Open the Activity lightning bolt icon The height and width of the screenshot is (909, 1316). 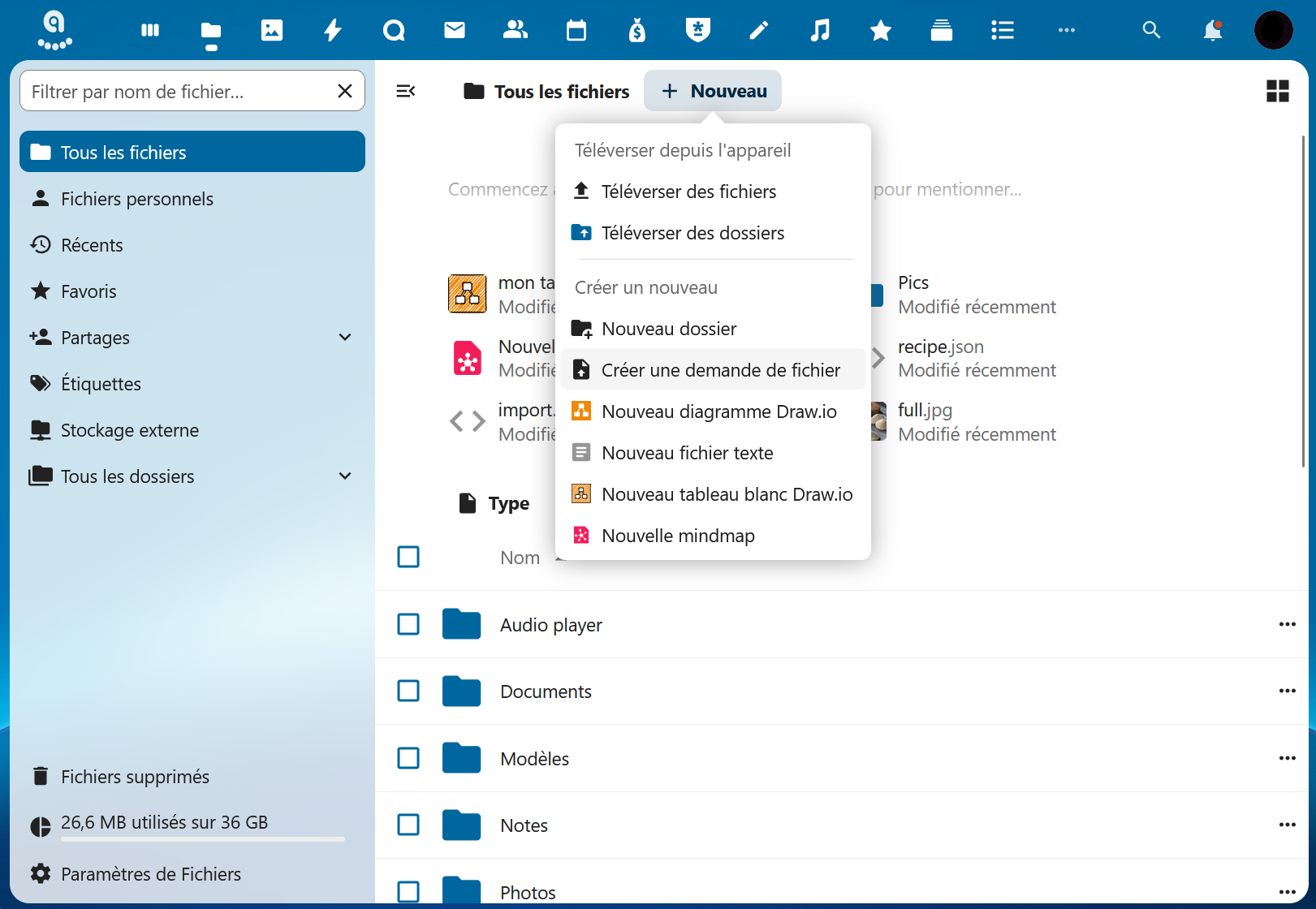333,31
